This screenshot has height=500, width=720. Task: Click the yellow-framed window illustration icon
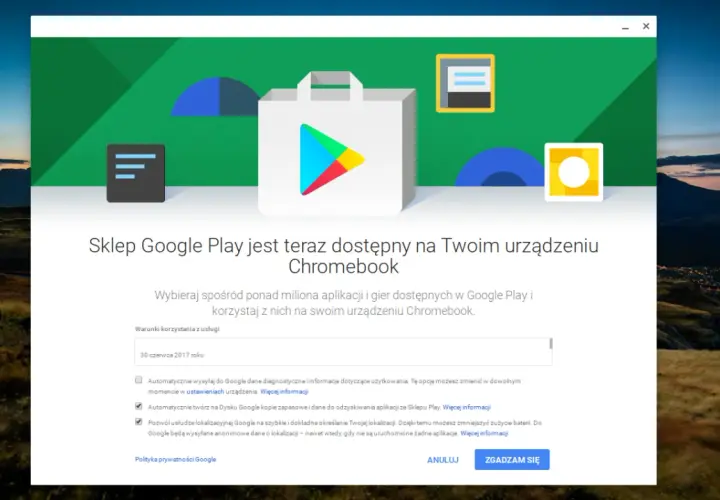(465, 83)
